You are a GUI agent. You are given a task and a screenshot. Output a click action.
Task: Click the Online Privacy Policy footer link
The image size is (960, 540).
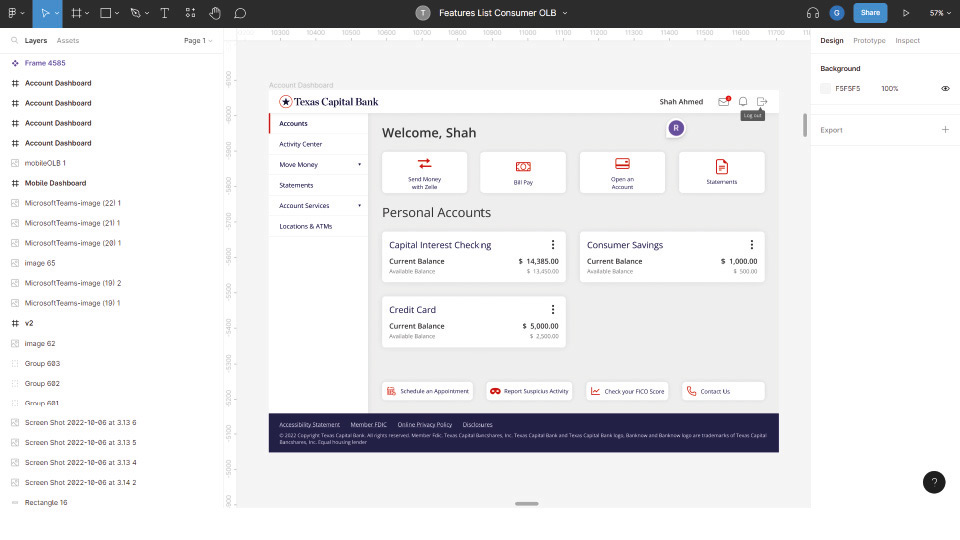(x=424, y=424)
